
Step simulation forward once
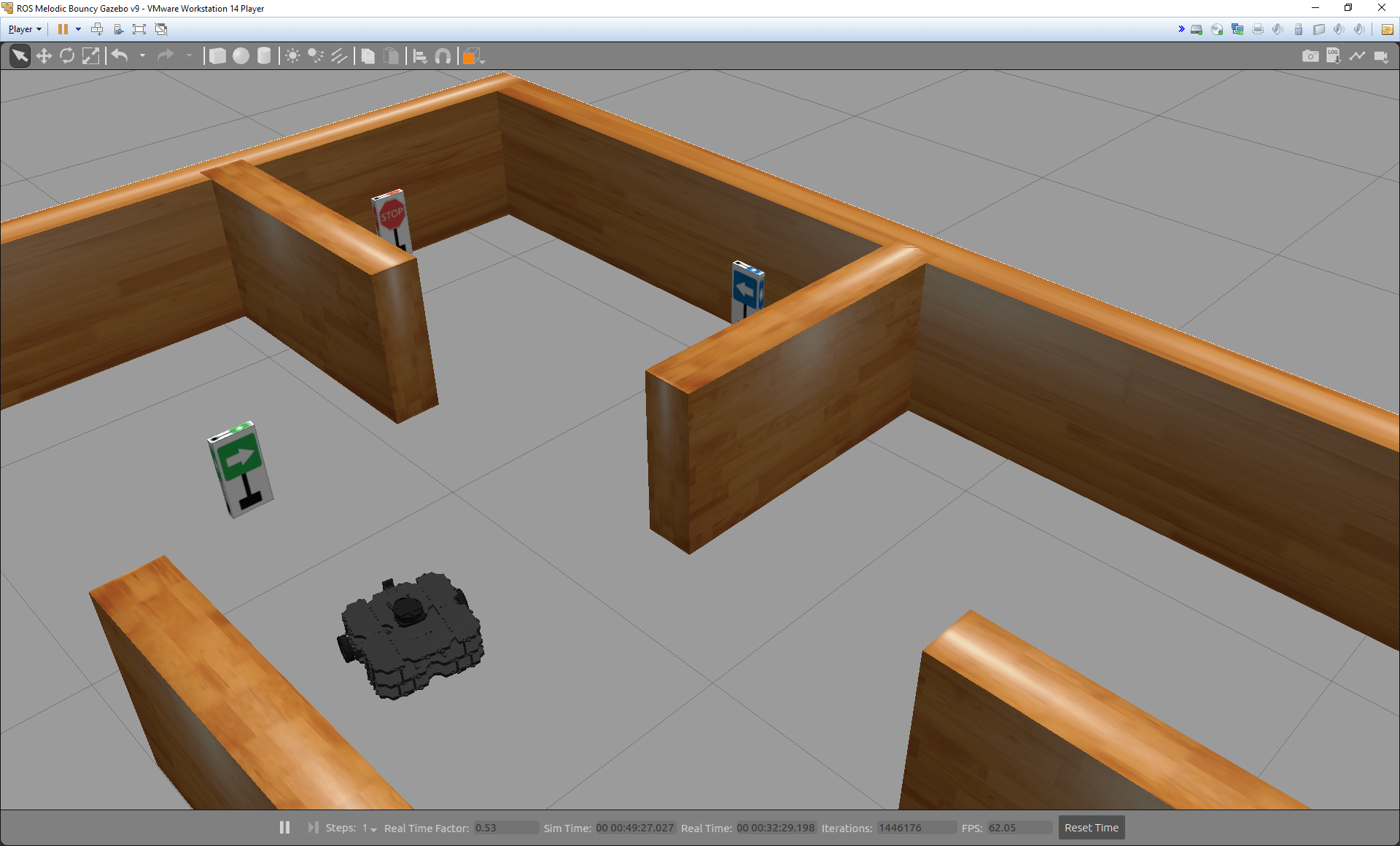[x=313, y=827]
